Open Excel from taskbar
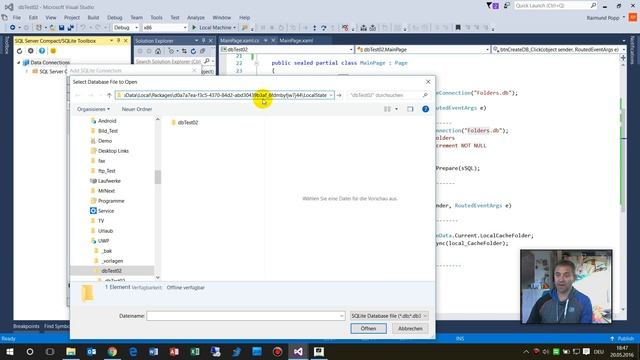Viewport: 640px width, 360px height. (195, 351)
